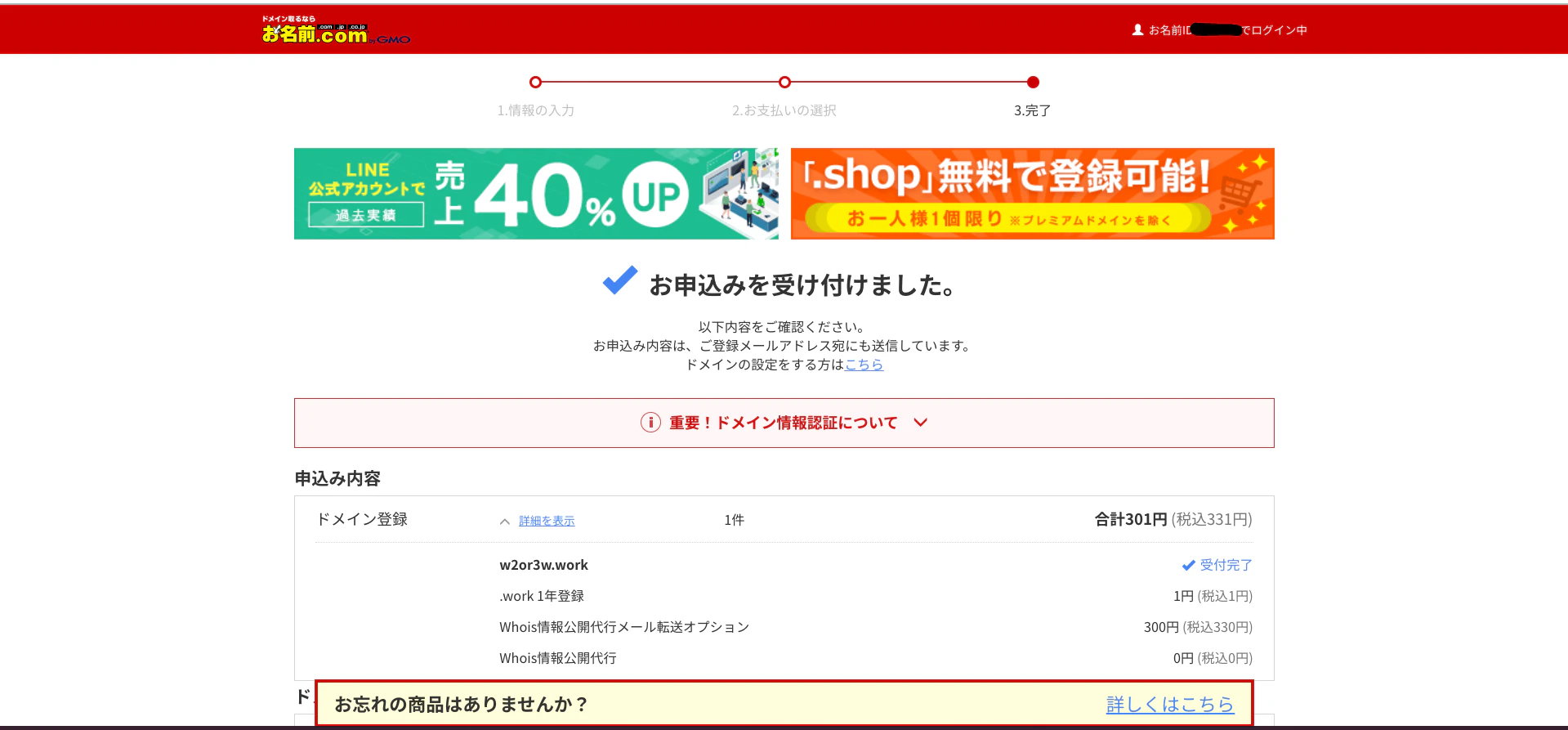
Task: Click the 合計301円 total amount
Action: [x=1131, y=519]
